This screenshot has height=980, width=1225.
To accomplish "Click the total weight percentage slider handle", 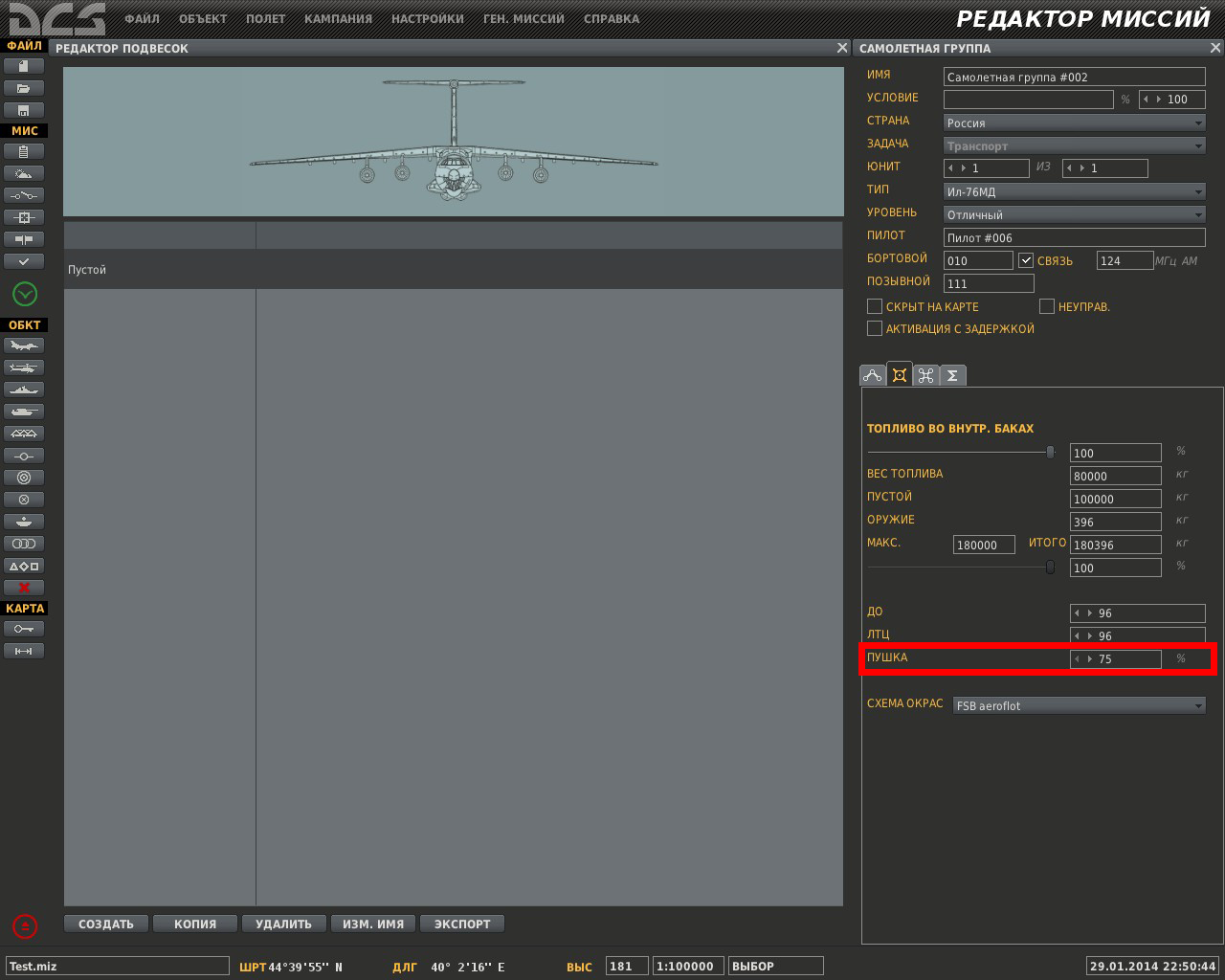I will (1050, 567).
